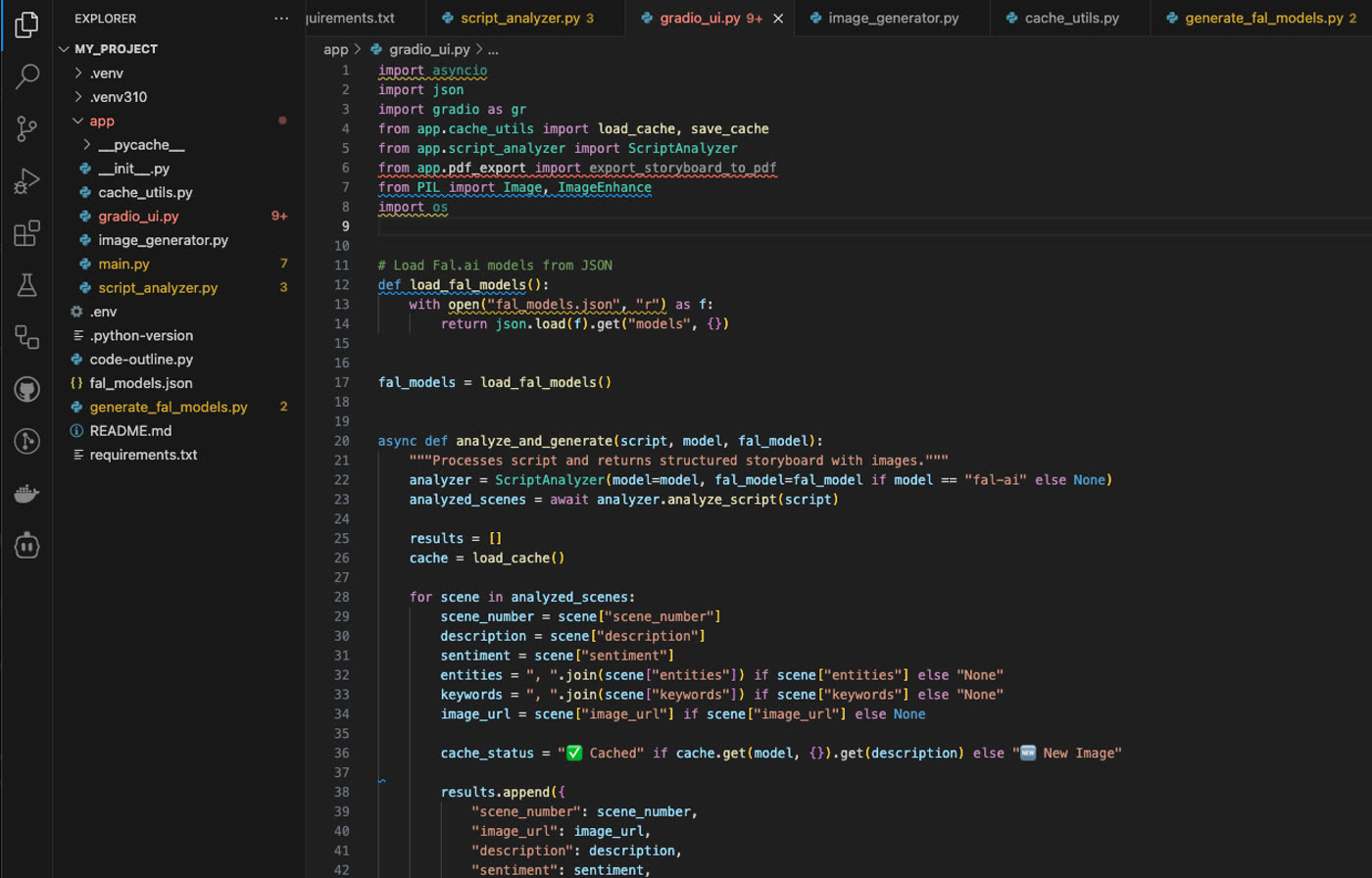Open code-outline.py in the explorer

141,360
